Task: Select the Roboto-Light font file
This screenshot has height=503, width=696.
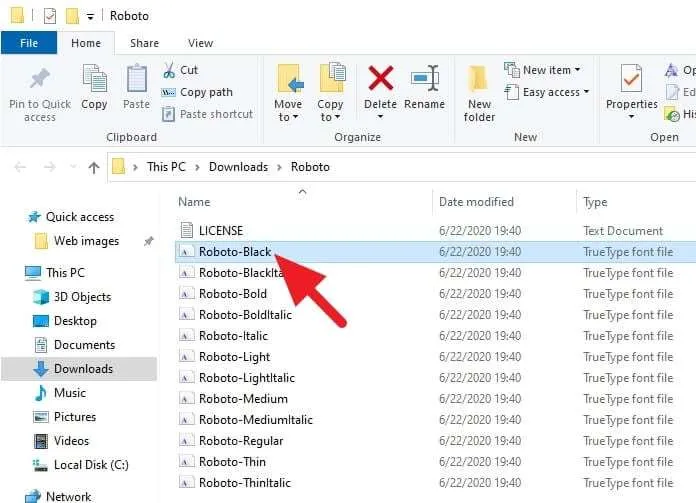Action: pyautogui.click(x=234, y=357)
